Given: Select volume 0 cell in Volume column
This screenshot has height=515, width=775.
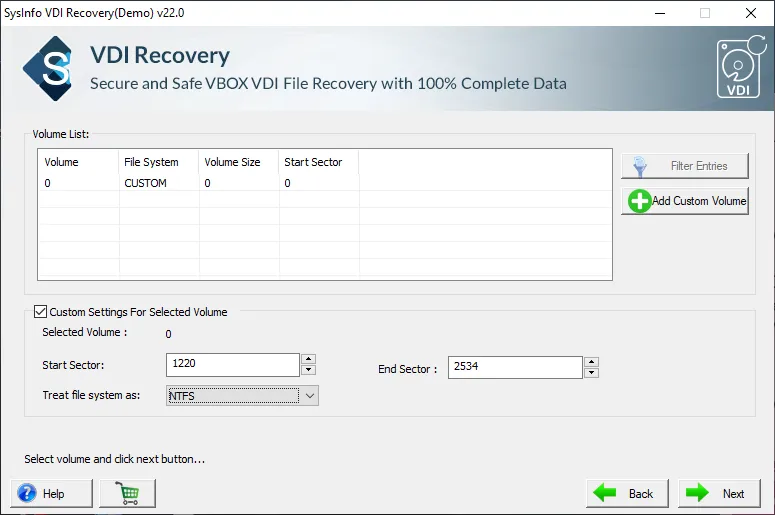Looking at the screenshot, I should pyautogui.click(x=78, y=183).
